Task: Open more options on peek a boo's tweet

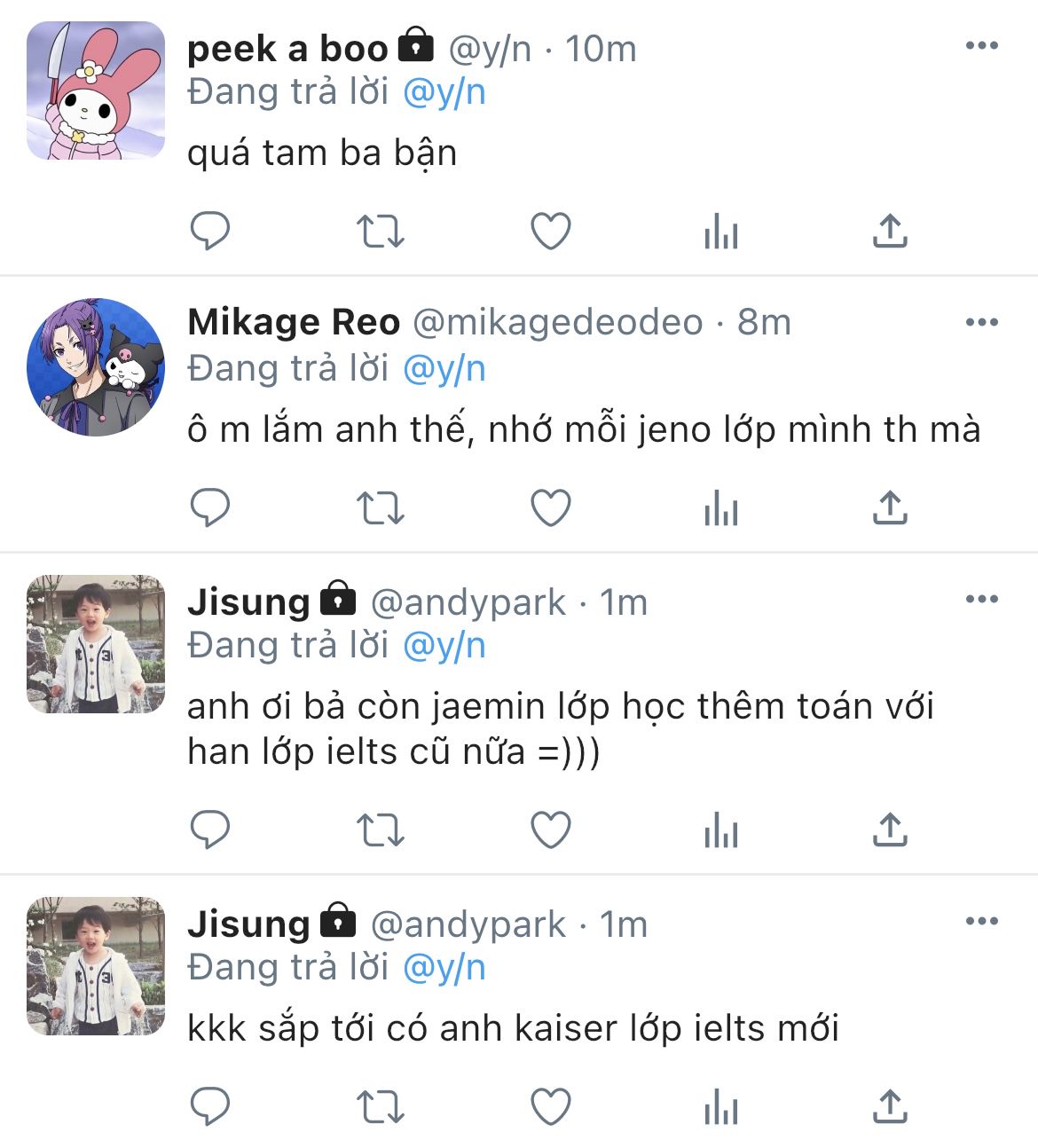Action: click(981, 46)
